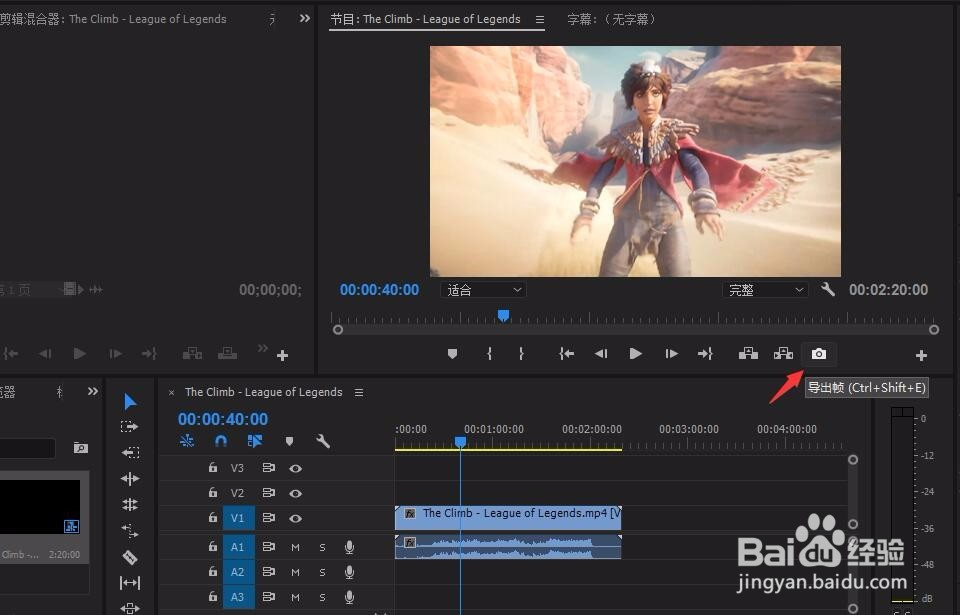Add marker in program monitor
Viewport: 960px width, 615px height.
(x=452, y=354)
